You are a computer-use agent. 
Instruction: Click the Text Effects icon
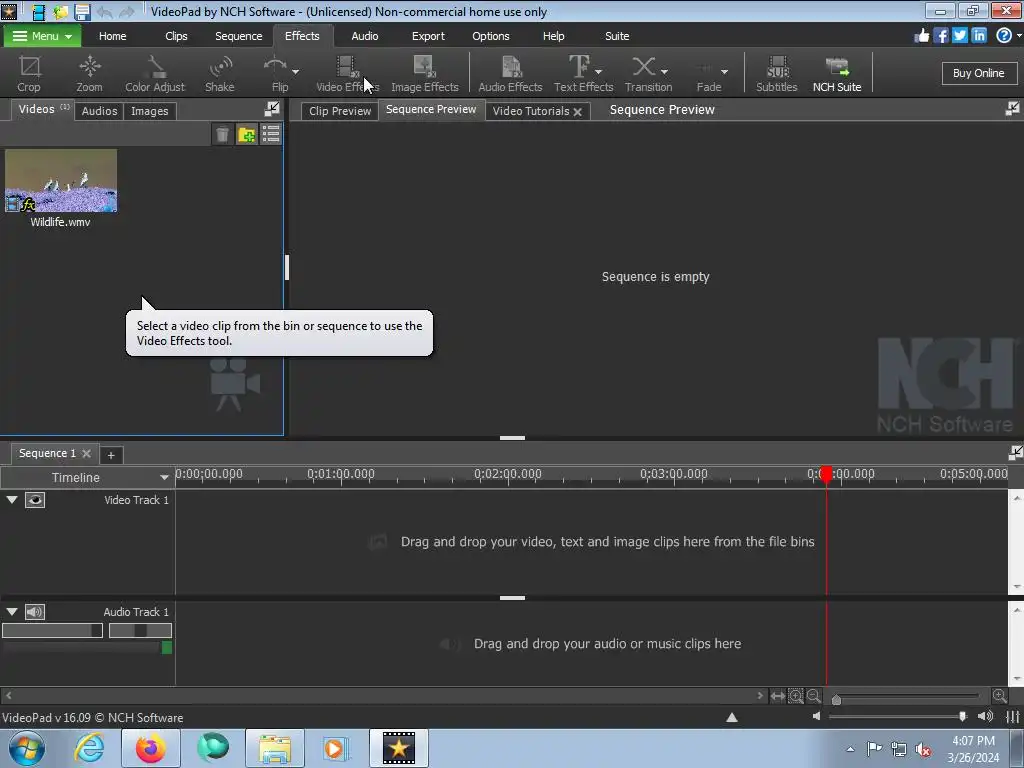coord(579,67)
